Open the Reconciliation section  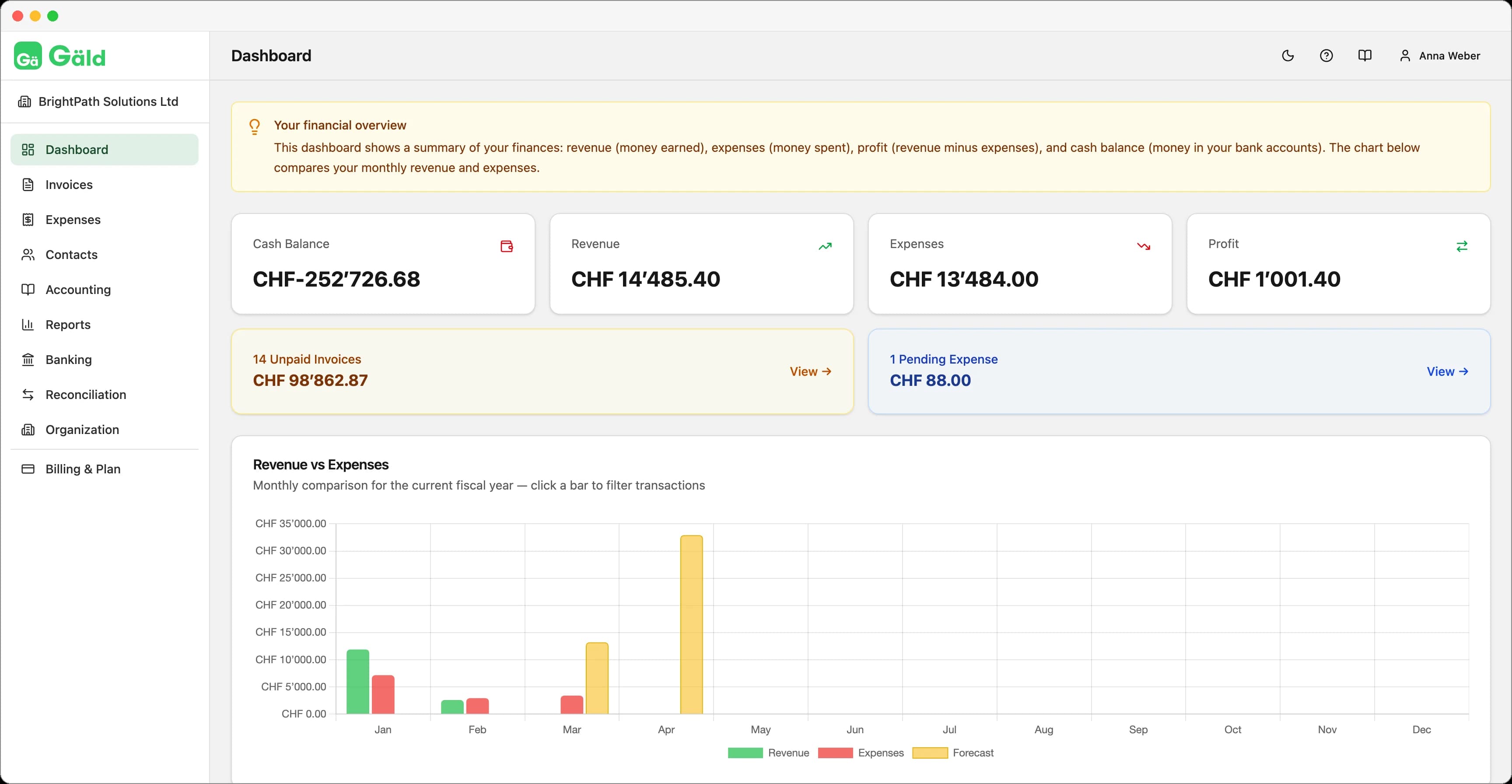click(86, 394)
